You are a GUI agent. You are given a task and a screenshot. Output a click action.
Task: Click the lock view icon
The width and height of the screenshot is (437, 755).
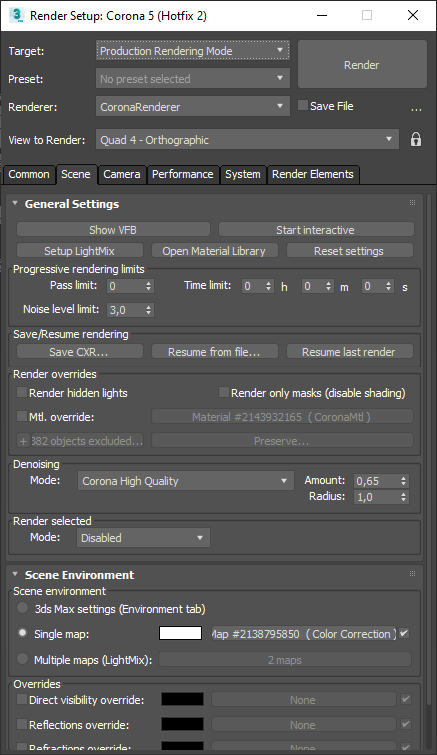[415, 140]
